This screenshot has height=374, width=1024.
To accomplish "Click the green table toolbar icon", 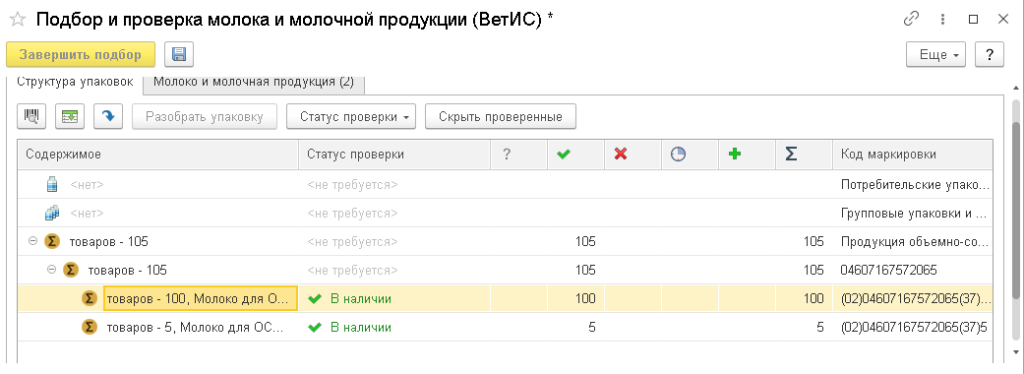I will (69, 117).
